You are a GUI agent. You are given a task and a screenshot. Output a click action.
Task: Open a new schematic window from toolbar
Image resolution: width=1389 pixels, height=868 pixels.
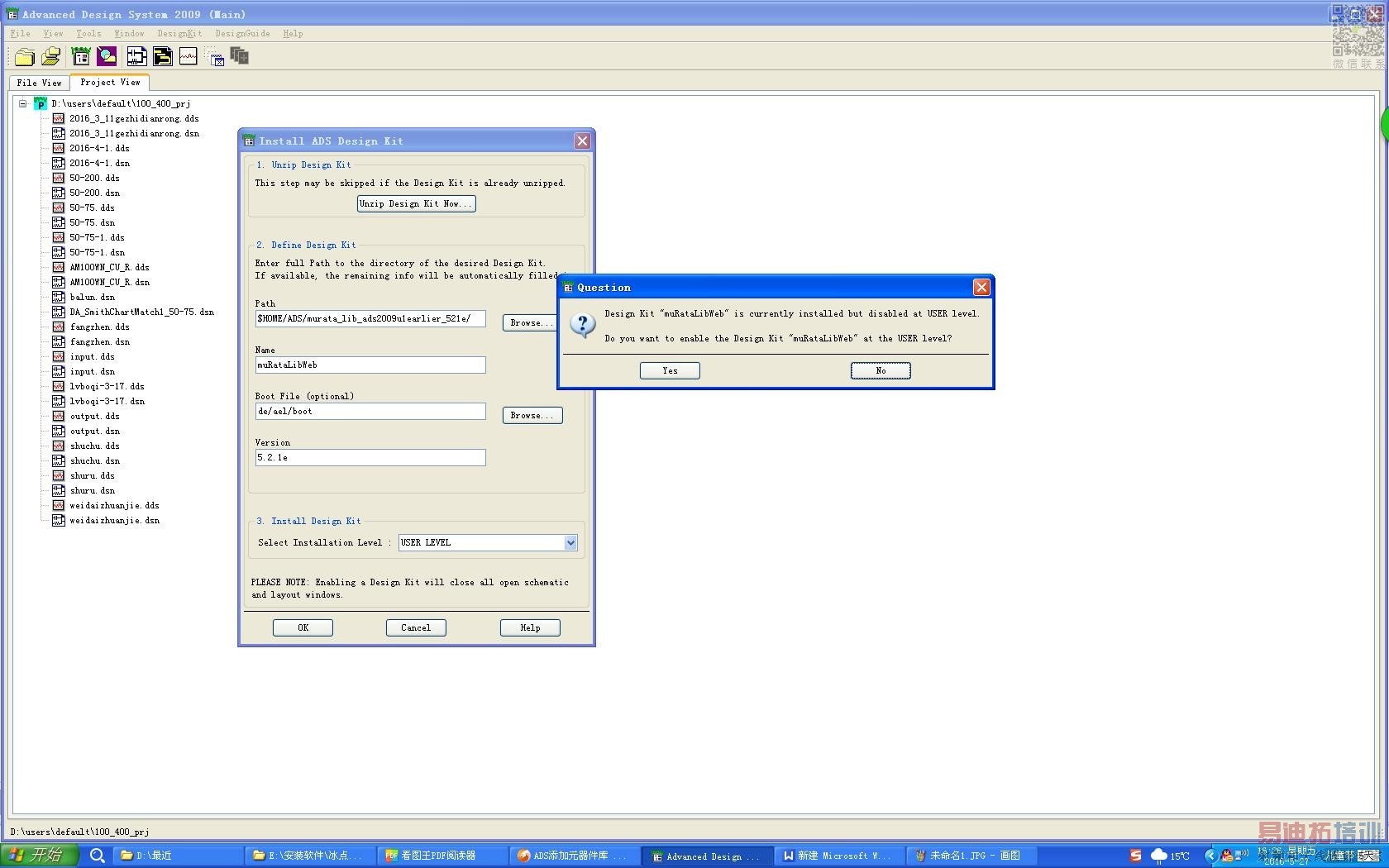136,56
